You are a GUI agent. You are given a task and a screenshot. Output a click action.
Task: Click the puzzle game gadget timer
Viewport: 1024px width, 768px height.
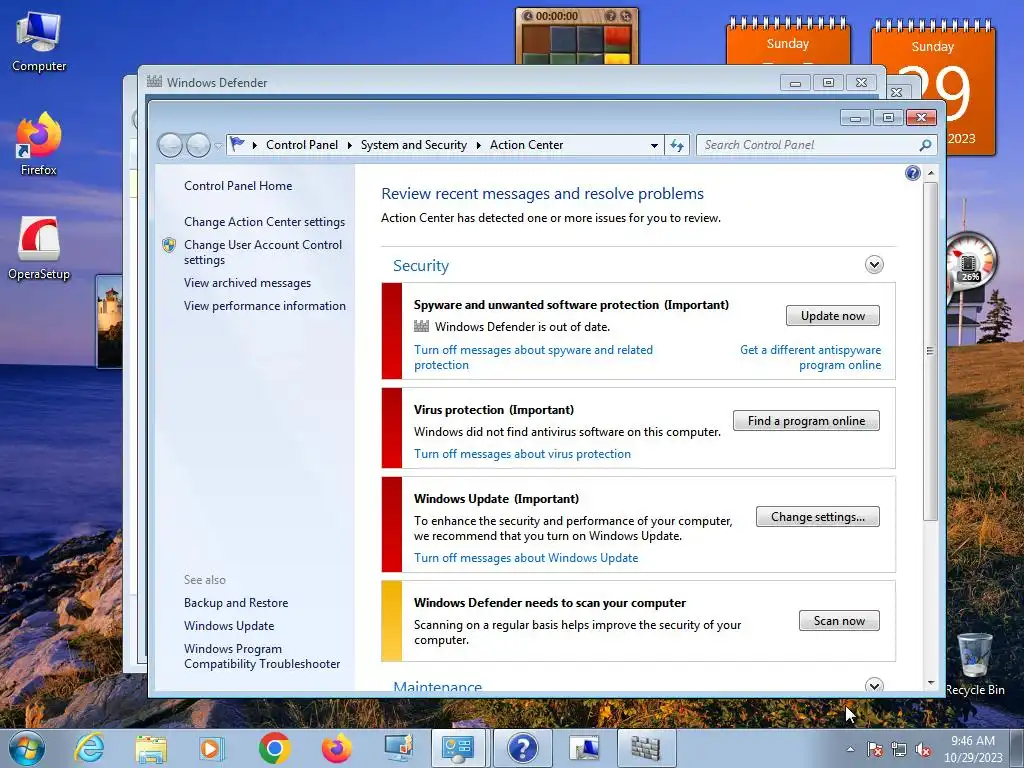tap(556, 16)
